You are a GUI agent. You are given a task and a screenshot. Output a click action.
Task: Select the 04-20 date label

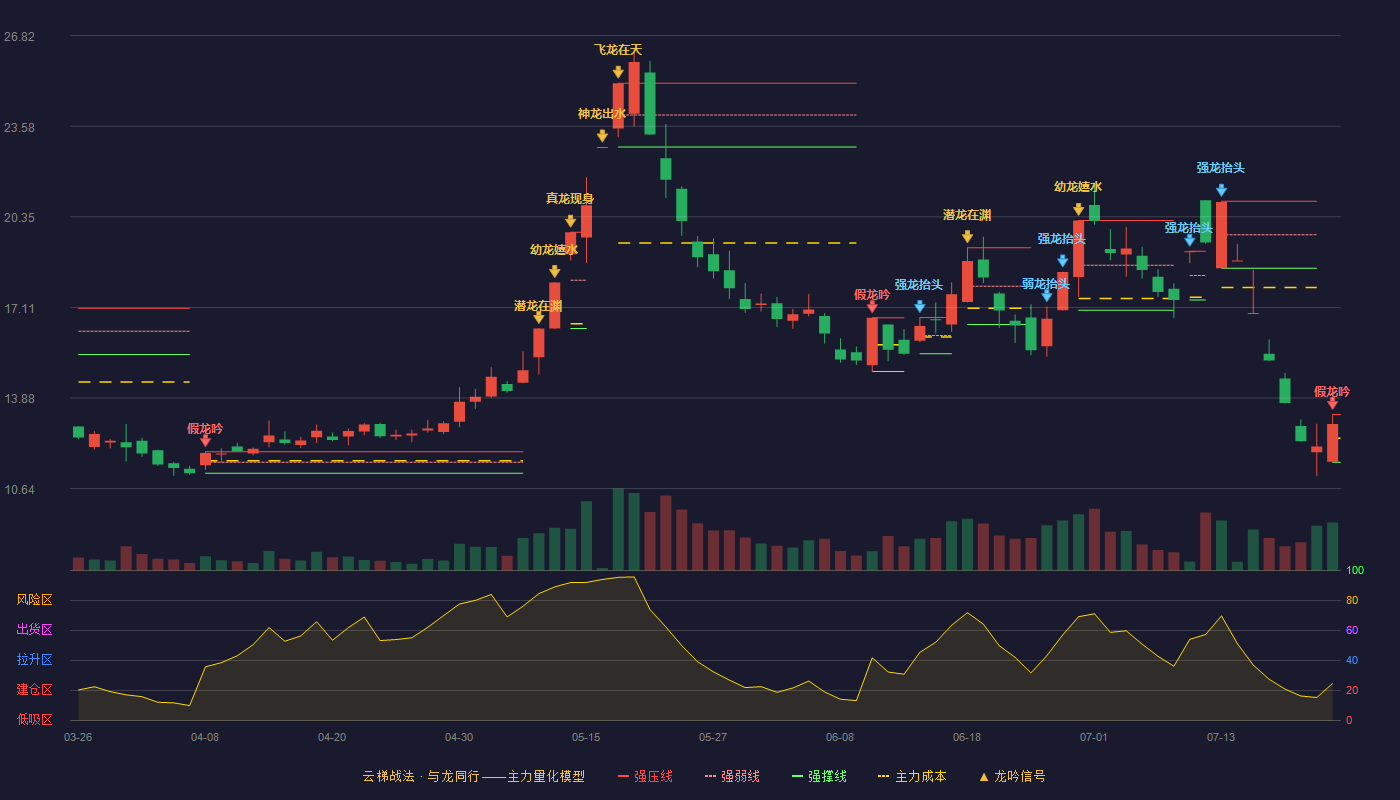click(x=332, y=737)
